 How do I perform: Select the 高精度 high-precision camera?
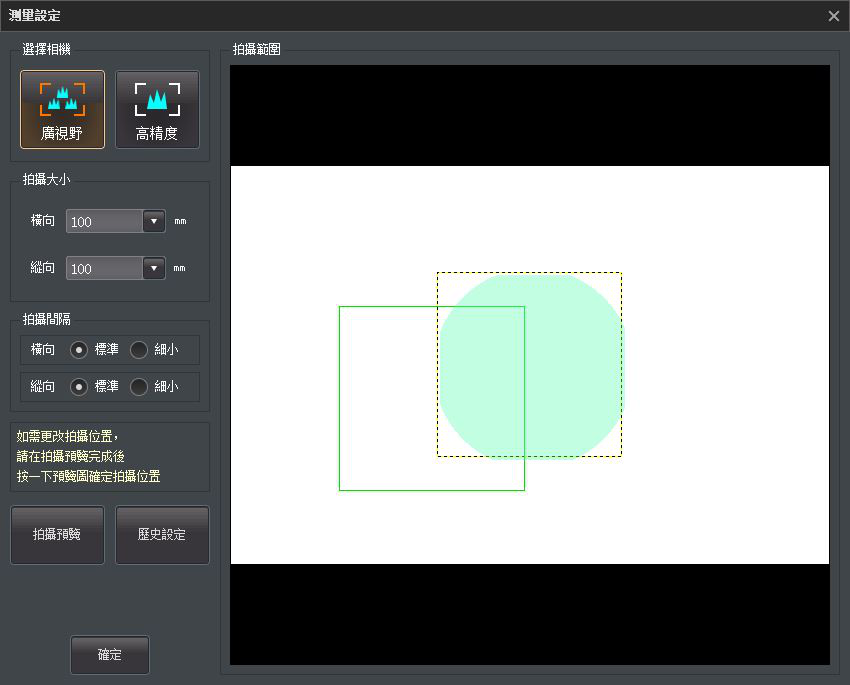tap(157, 109)
